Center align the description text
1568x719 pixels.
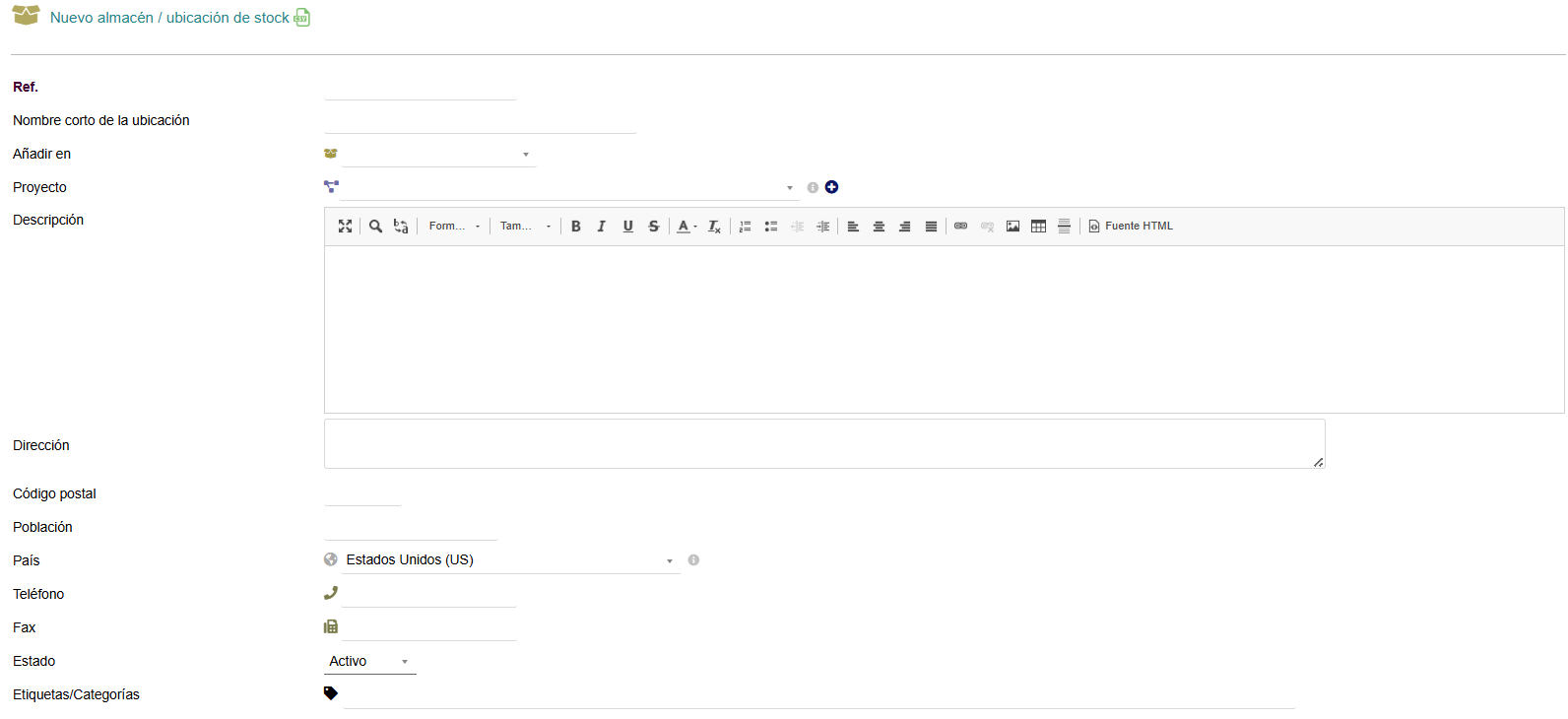(x=879, y=227)
